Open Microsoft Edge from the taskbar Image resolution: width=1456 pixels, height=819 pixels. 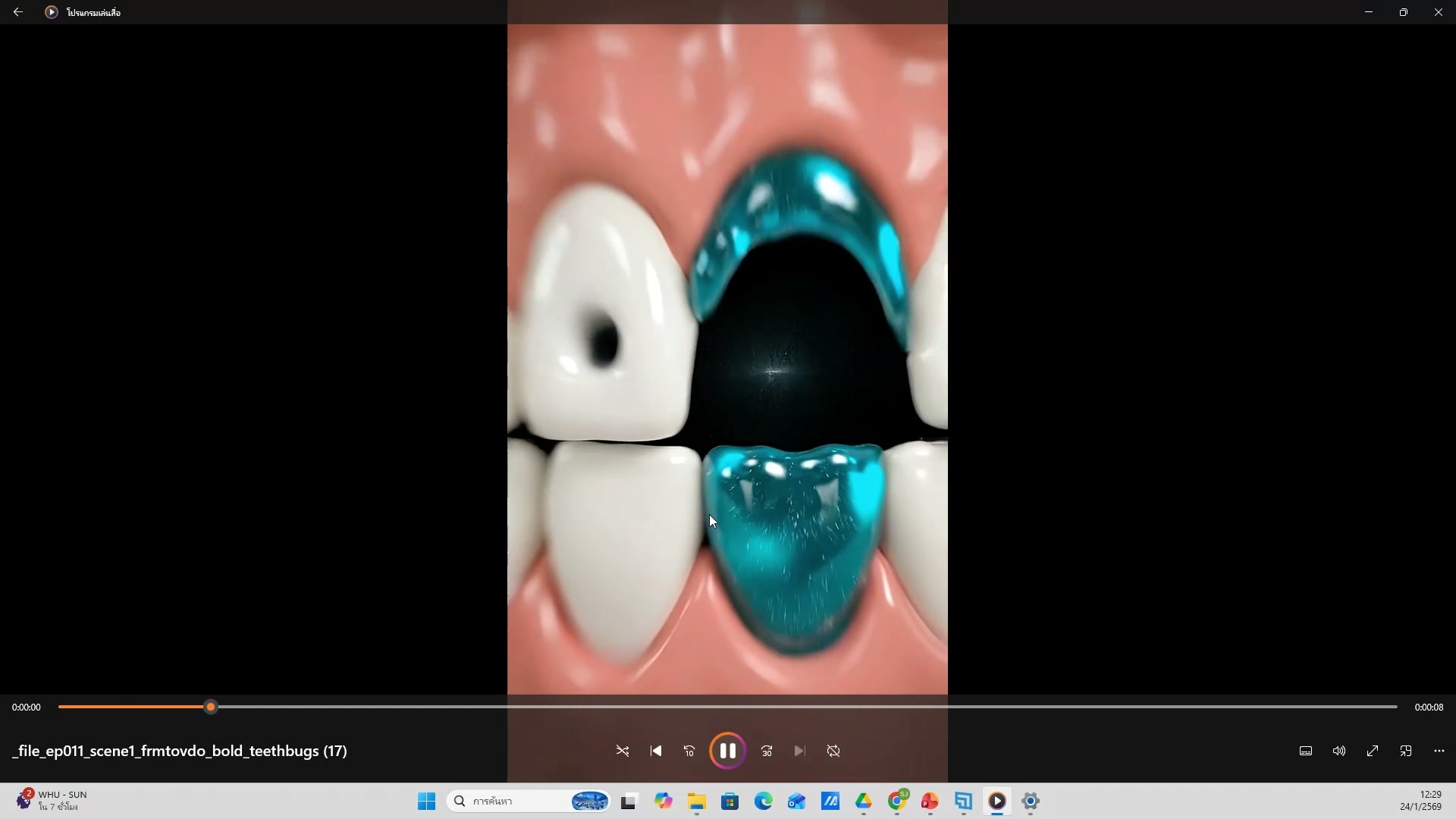tap(763, 801)
